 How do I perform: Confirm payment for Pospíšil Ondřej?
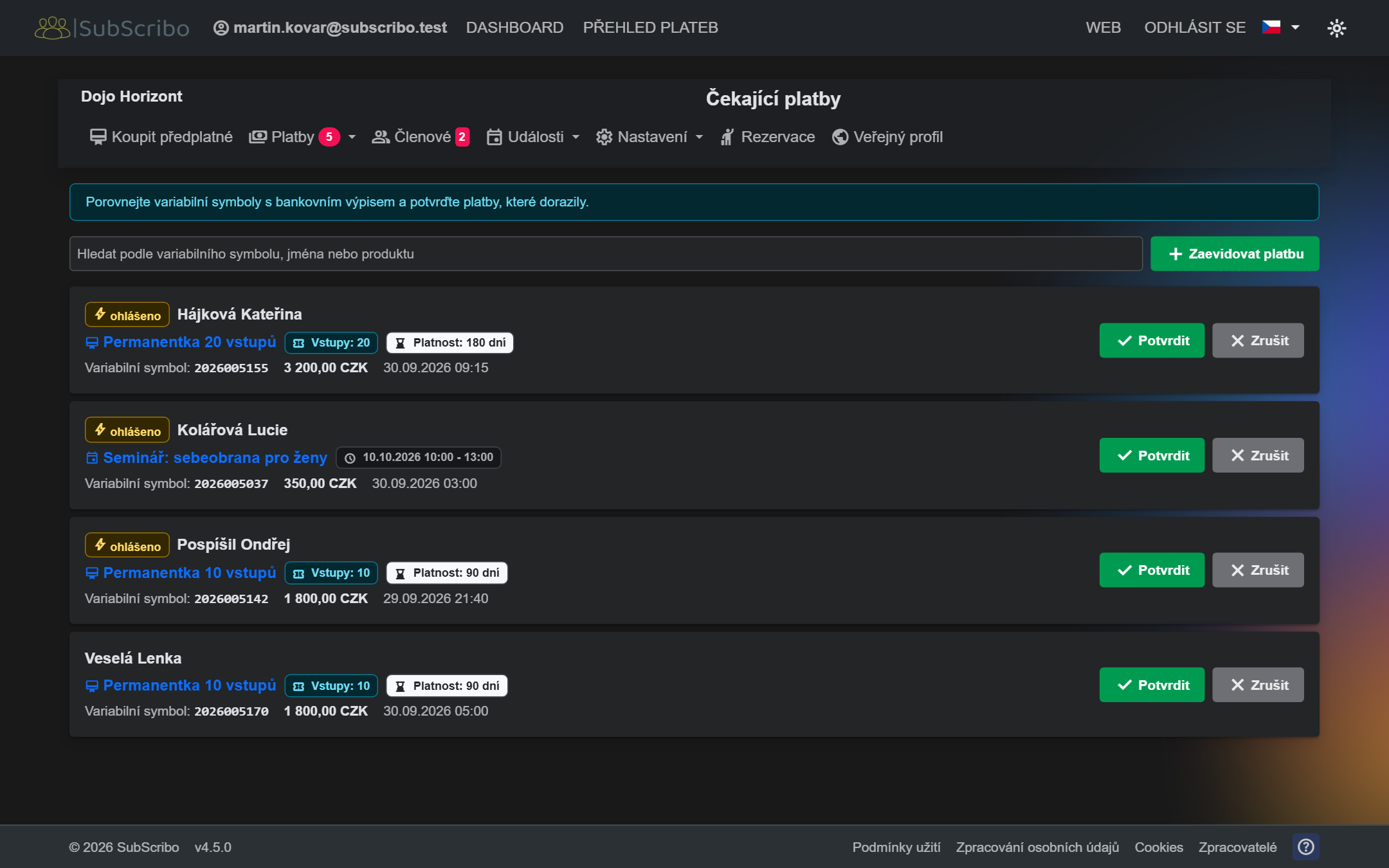click(x=1152, y=570)
